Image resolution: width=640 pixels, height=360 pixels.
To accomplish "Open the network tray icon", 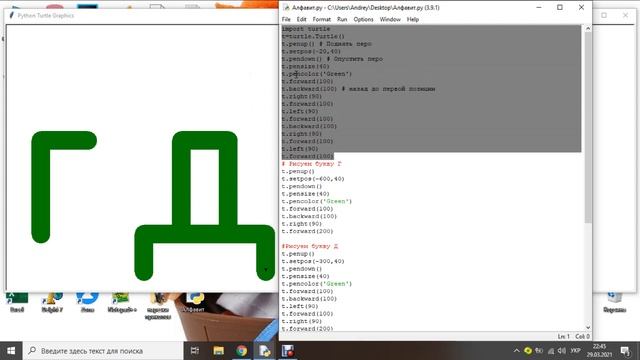I will (551, 351).
